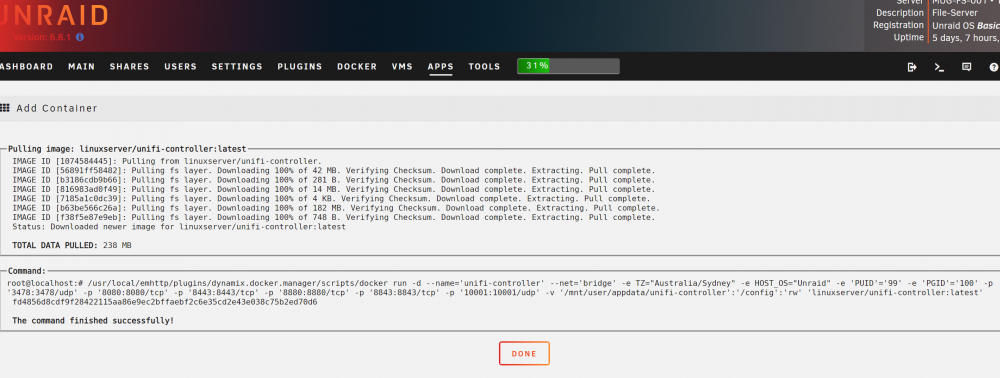Click the help question mark icon

click(994, 67)
